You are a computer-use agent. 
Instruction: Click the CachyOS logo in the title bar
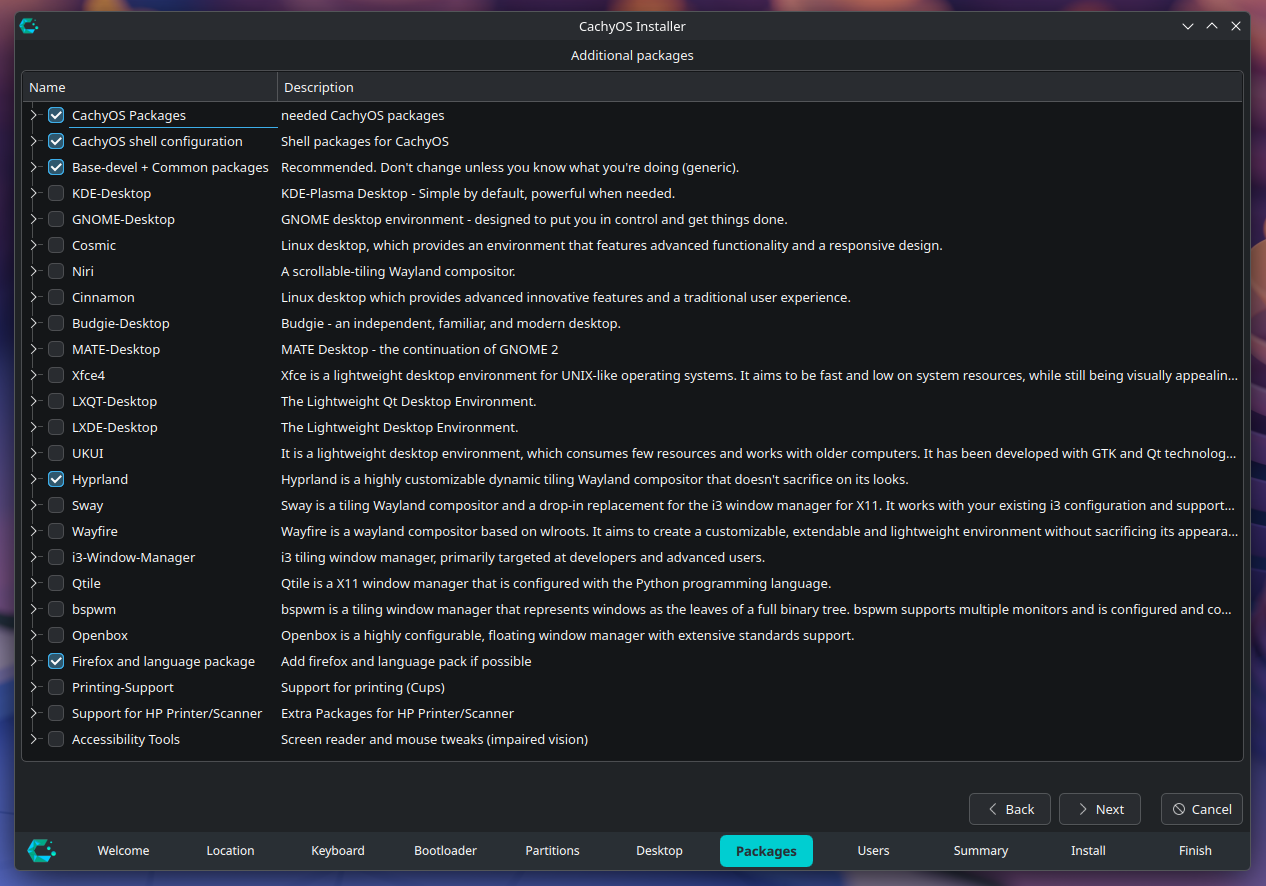click(29, 26)
